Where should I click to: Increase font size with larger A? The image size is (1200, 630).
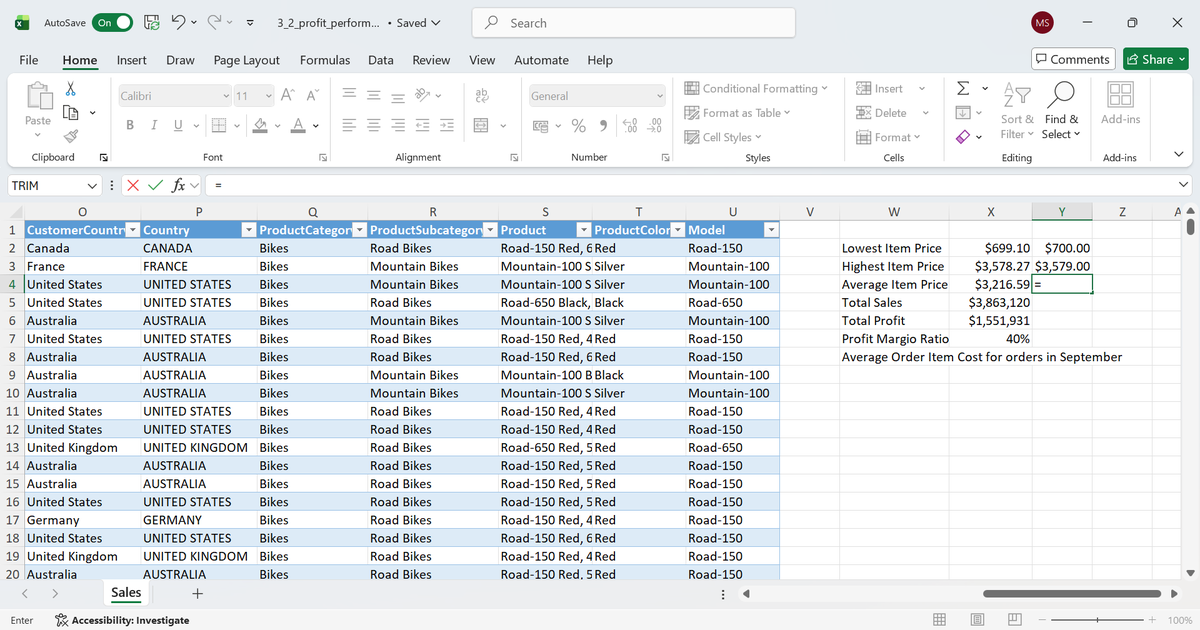tap(287, 95)
